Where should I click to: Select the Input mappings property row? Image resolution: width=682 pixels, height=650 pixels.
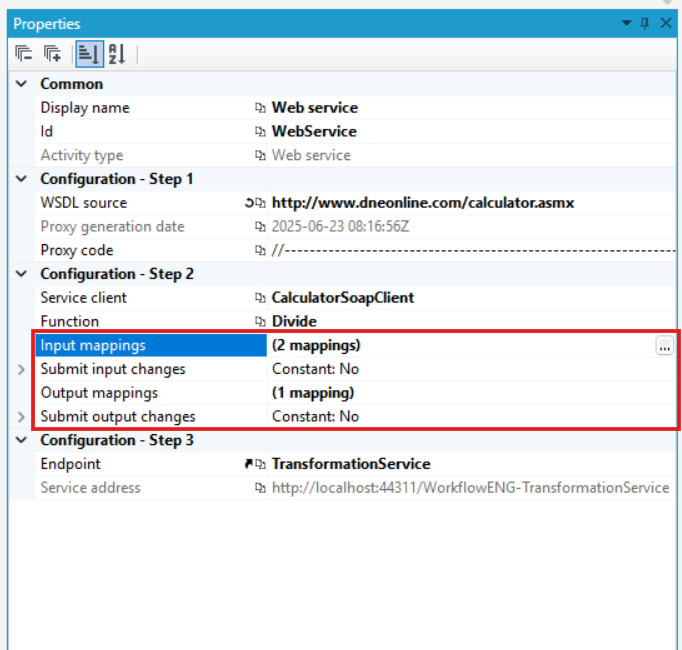pos(355,345)
